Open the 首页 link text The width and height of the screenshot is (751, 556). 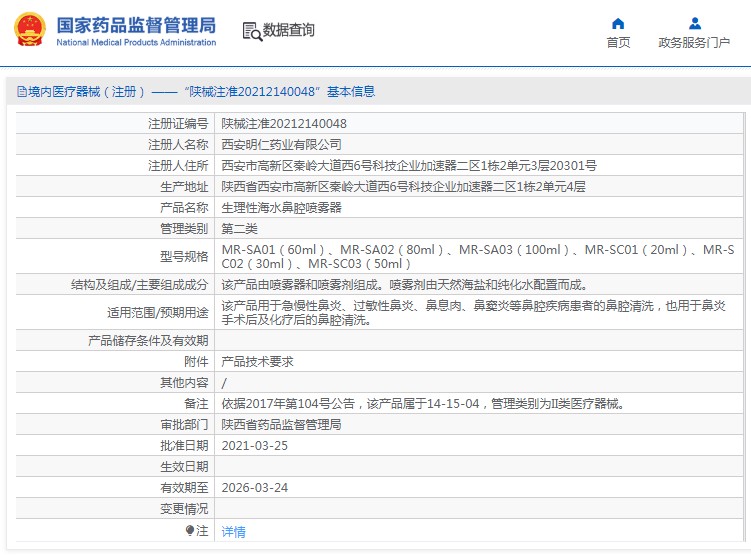(x=618, y=43)
